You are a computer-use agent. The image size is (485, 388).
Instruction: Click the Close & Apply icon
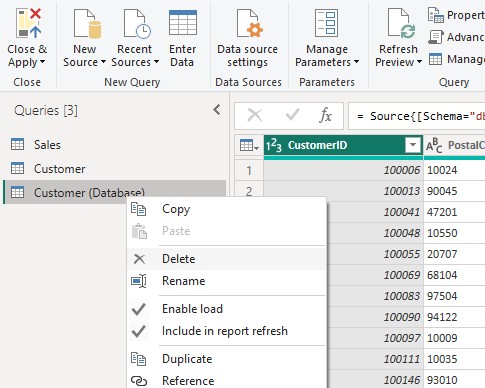click(28, 23)
